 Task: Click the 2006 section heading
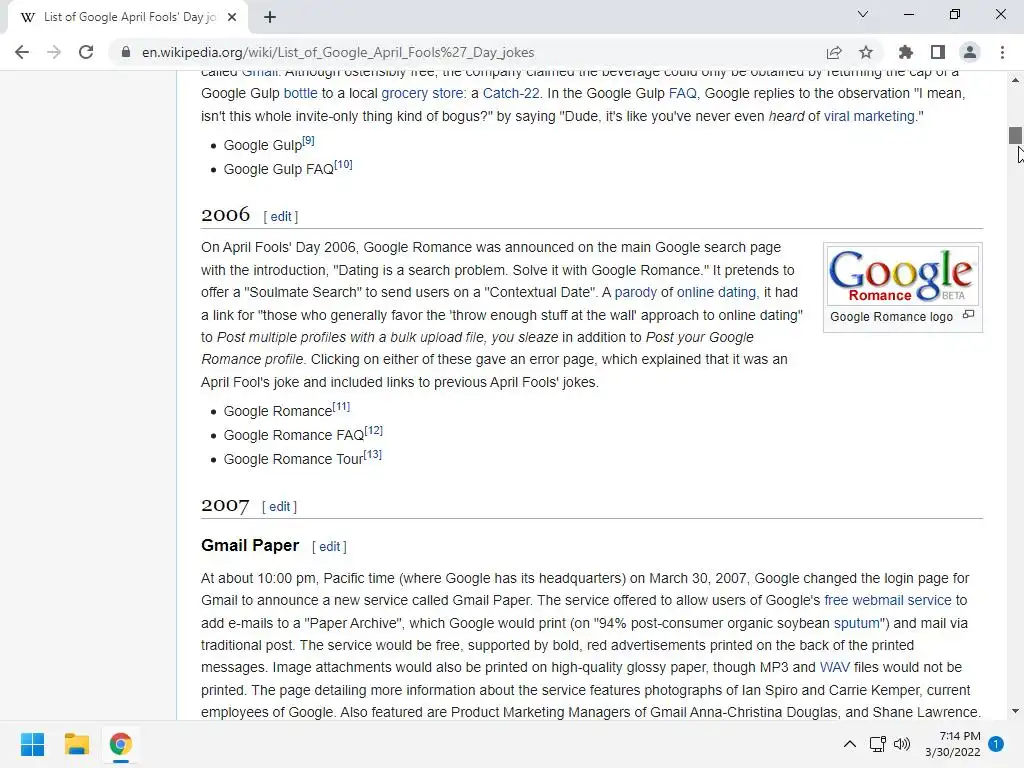pos(225,215)
